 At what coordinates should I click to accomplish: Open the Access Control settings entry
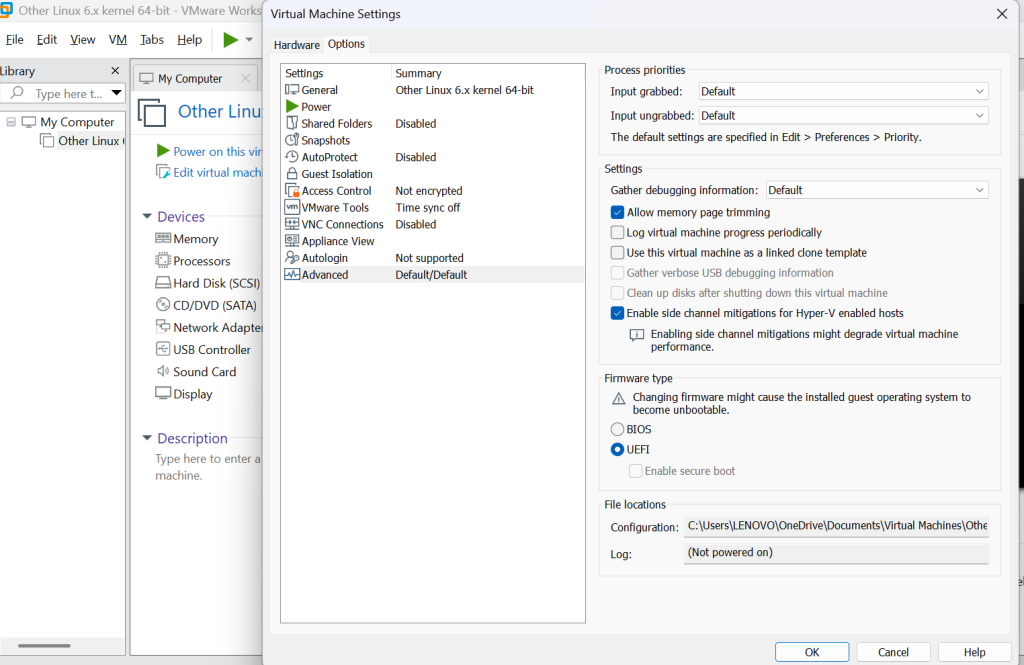point(336,191)
